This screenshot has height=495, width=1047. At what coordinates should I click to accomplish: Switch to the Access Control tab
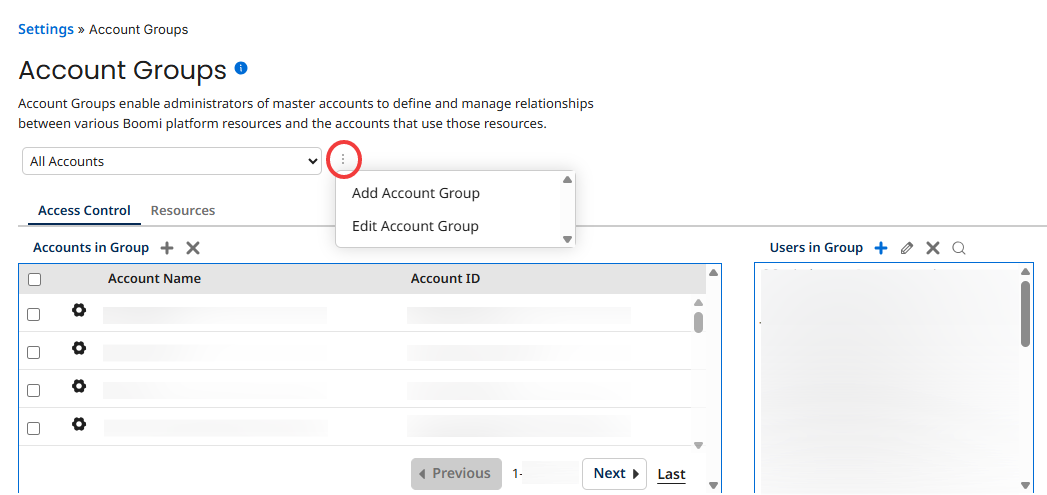pos(84,210)
